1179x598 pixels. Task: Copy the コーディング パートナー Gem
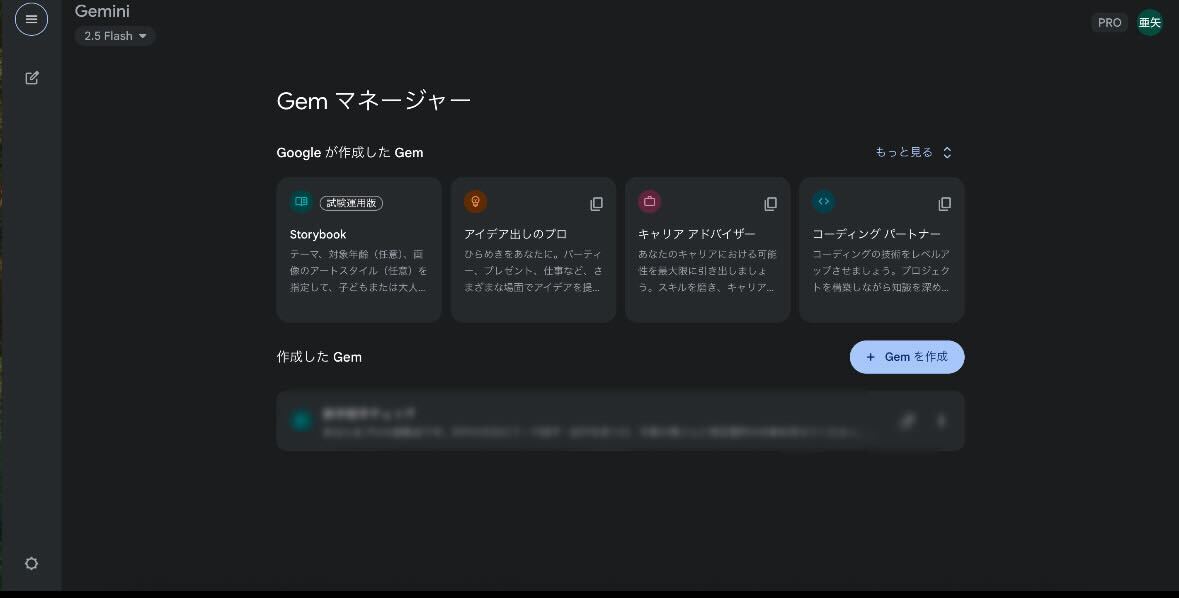tap(944, 204)
